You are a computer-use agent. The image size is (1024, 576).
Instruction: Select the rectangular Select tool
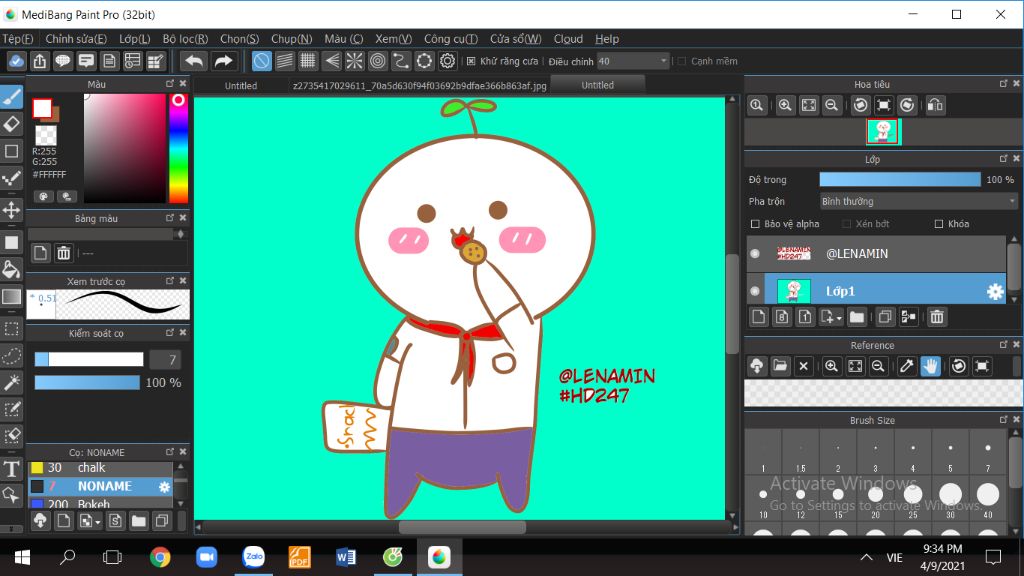click(12, 328)
